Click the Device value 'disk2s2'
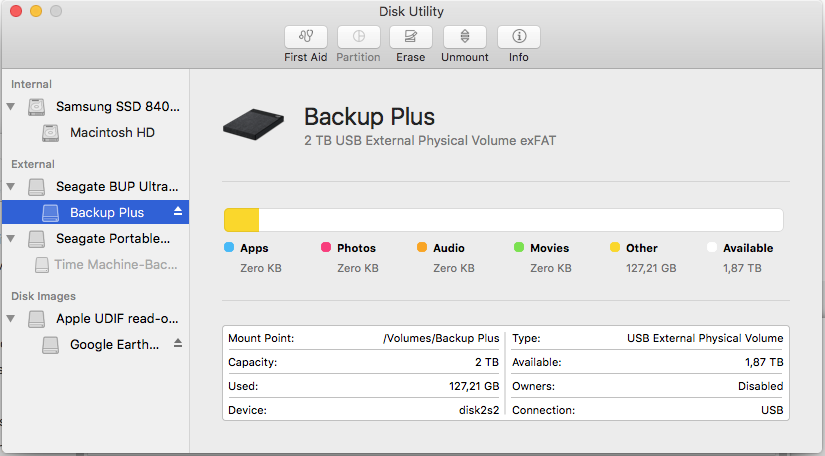 [x=479, y=410]
